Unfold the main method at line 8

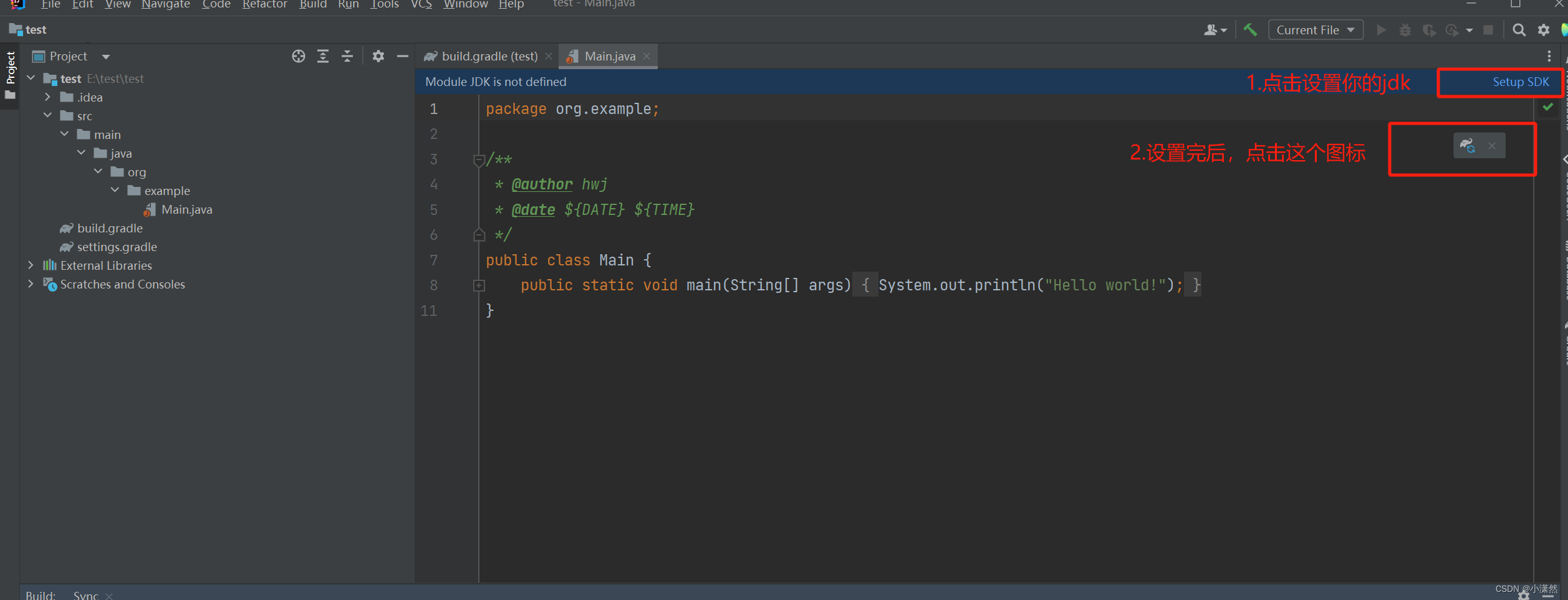tap(479, 285)
